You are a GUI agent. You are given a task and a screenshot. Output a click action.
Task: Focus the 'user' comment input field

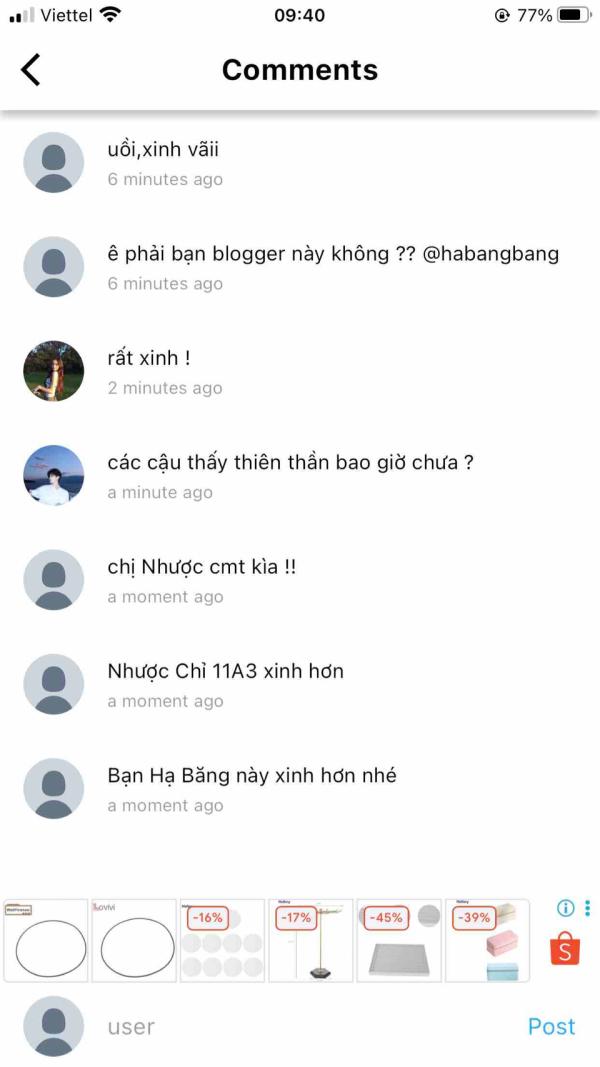coord(306,1026)
